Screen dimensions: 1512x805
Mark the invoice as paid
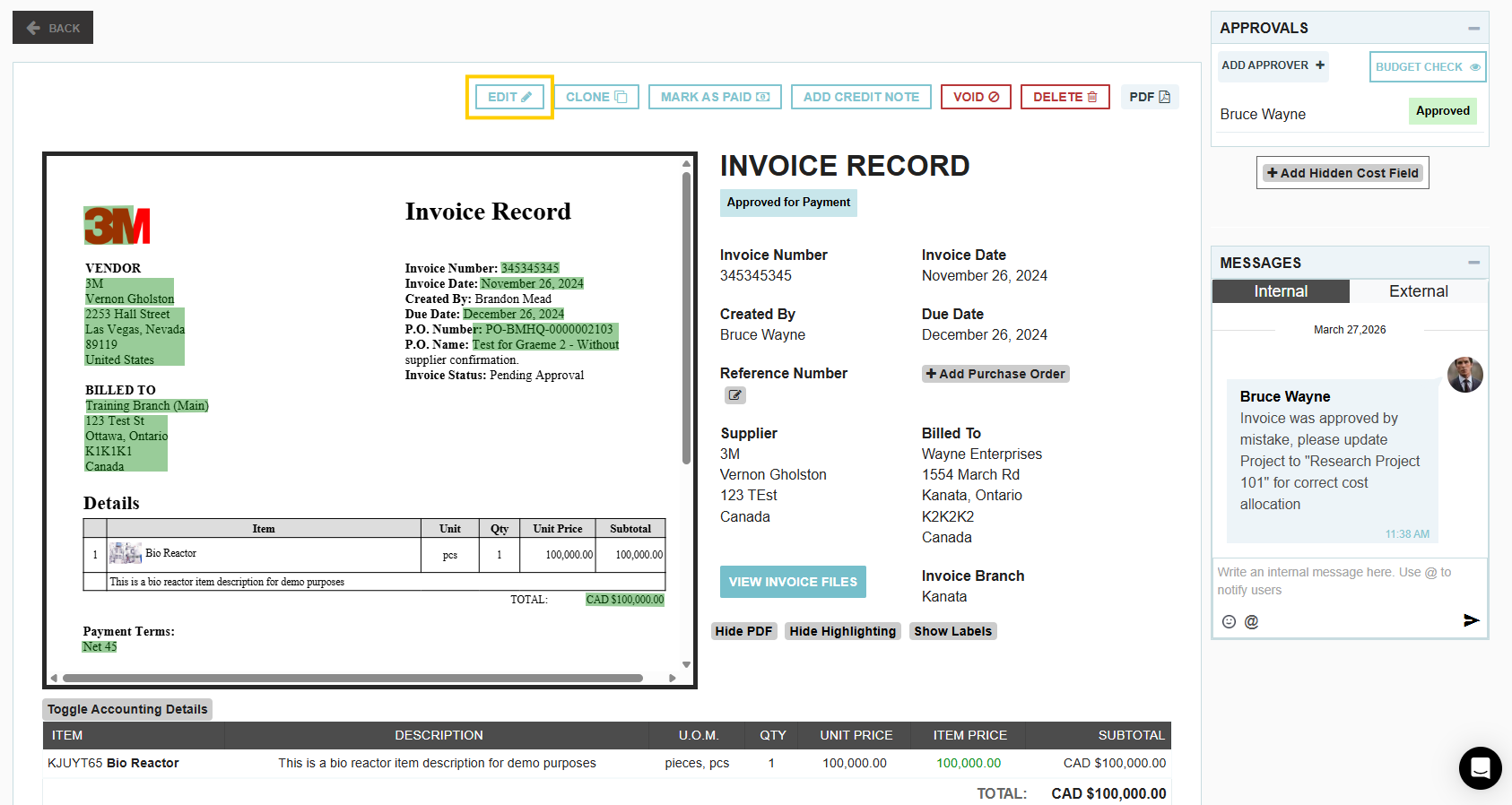(x=715, y=97)
